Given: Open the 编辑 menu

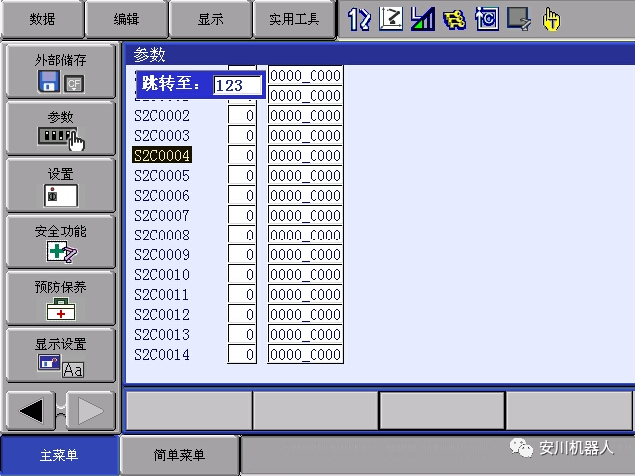Looking at the screenshot, I should click(126, 19).
